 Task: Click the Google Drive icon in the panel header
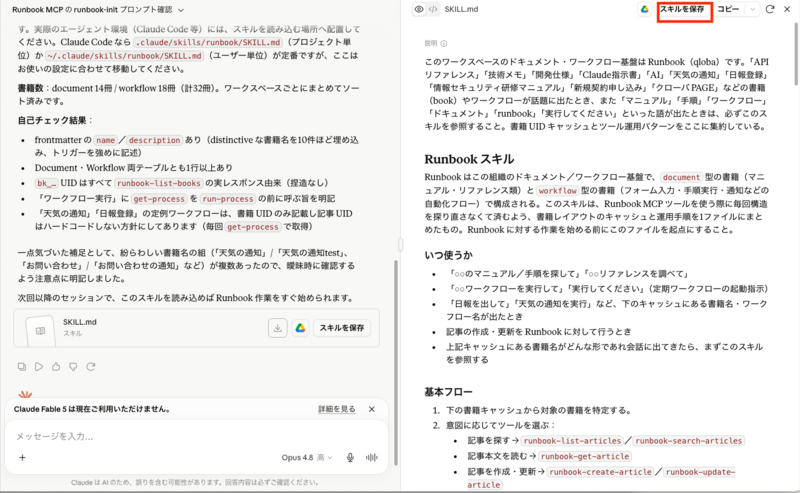tap(645, 9)
